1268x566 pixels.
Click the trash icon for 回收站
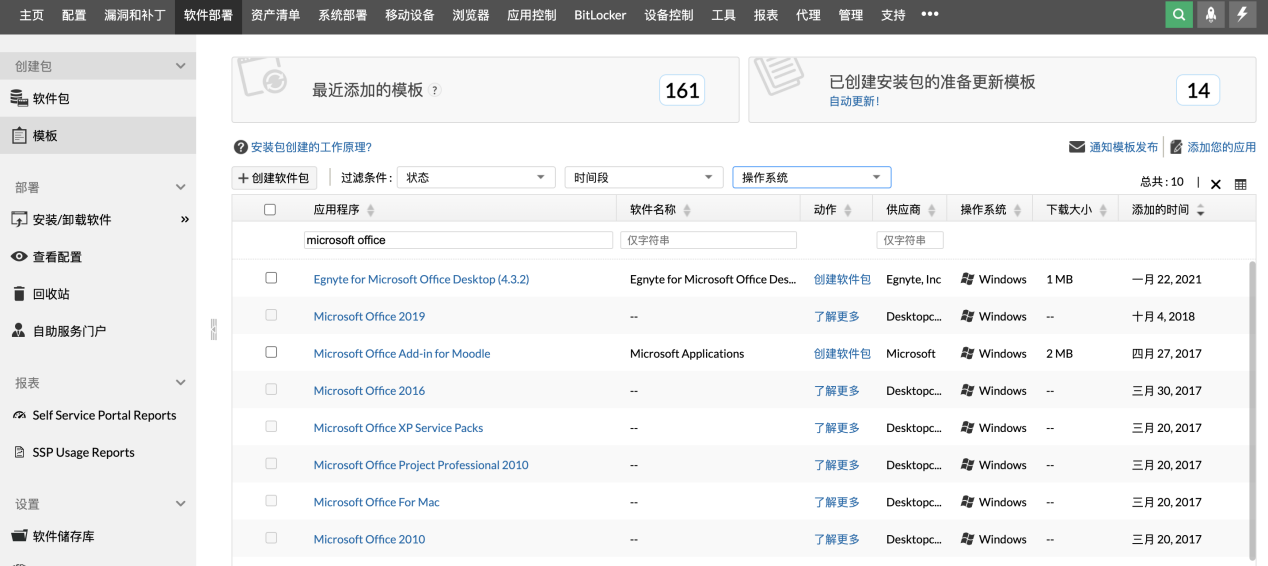pos(18,293)
